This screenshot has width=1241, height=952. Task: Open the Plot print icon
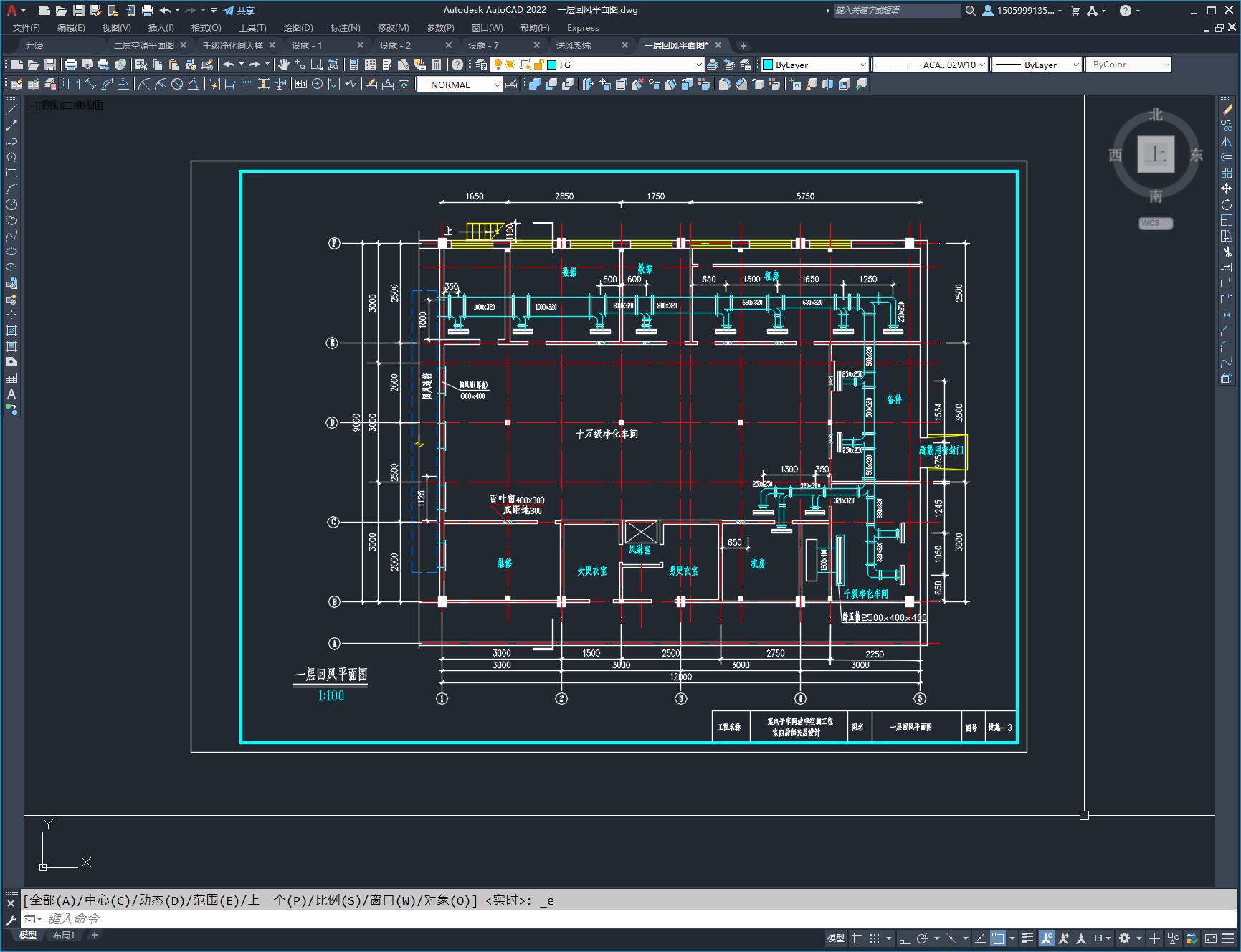coord(71,65)
